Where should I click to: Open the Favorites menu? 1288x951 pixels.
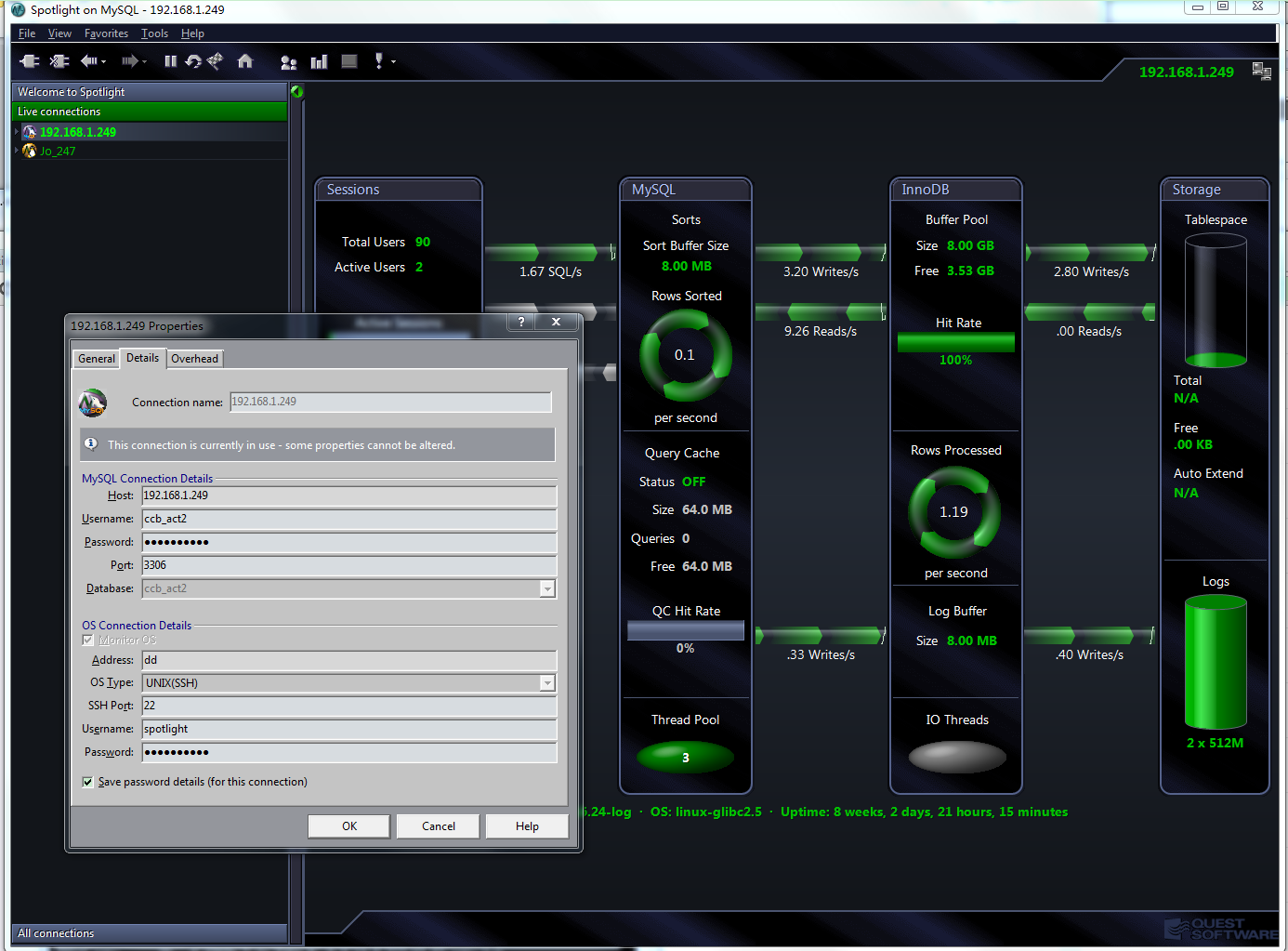point(106,33)
